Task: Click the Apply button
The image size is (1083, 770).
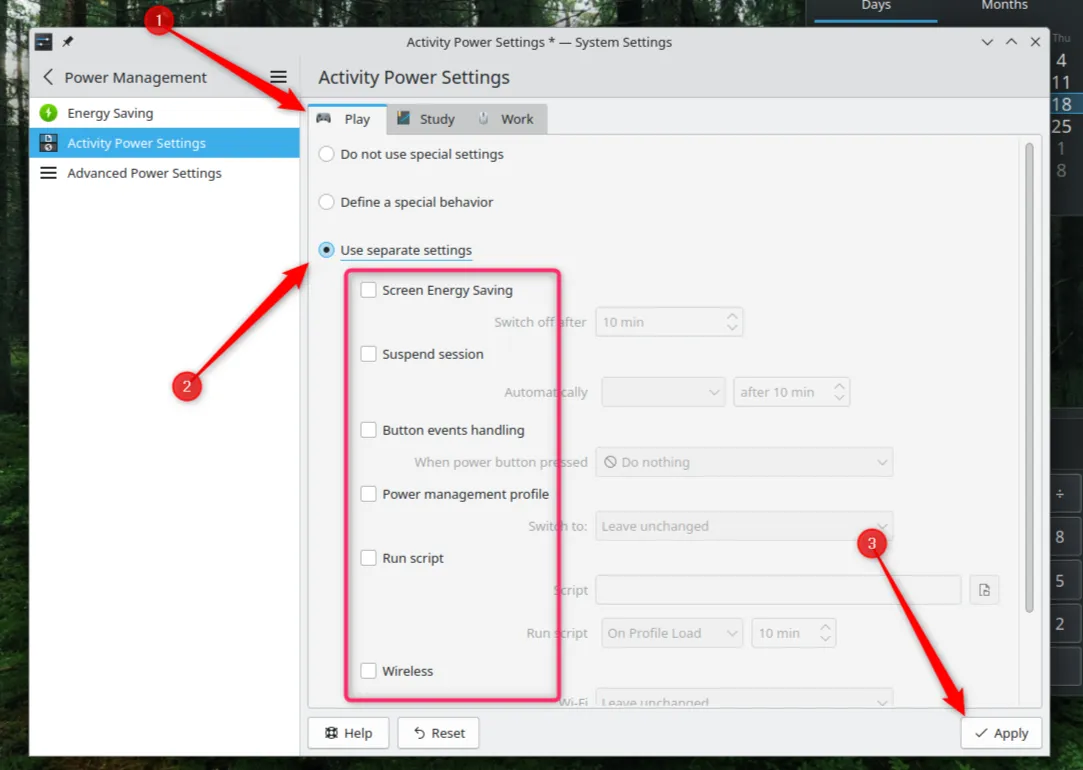Action: pyautogui.click(x=1001, y=733)
